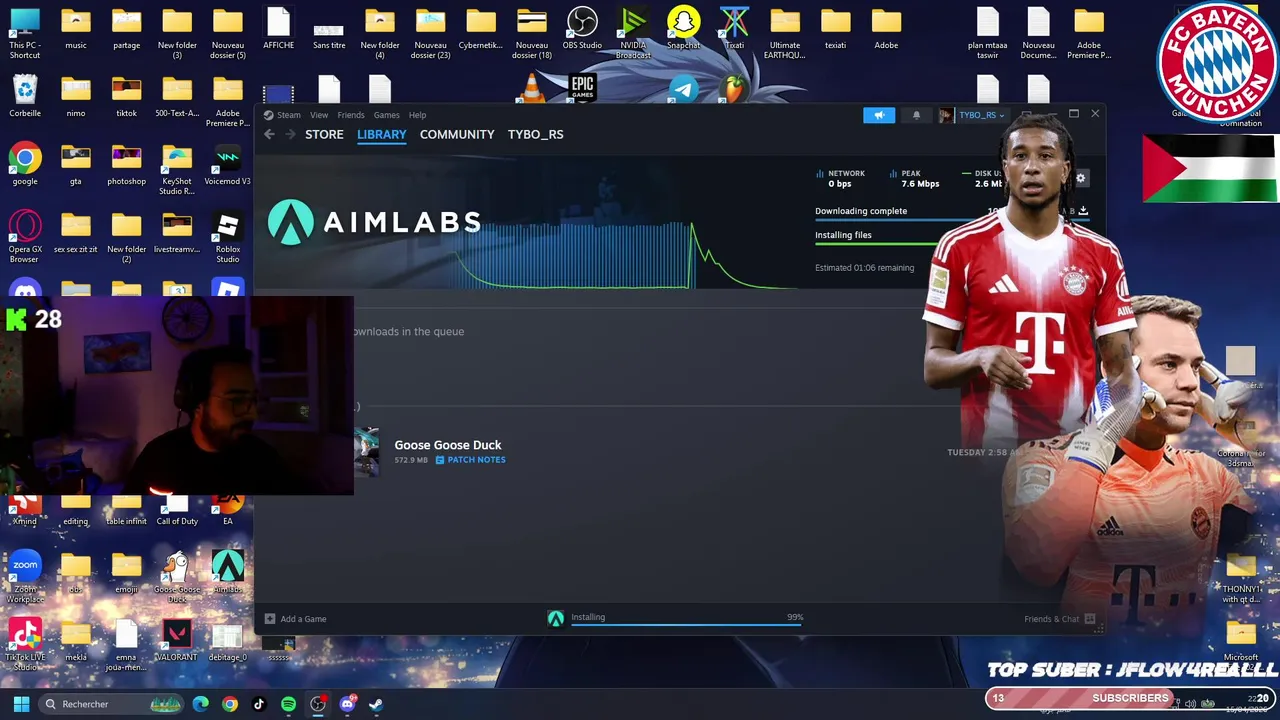1280x720 pixels.
Task: Open Google Chrome from taskbar
Action: click(230, 704)
